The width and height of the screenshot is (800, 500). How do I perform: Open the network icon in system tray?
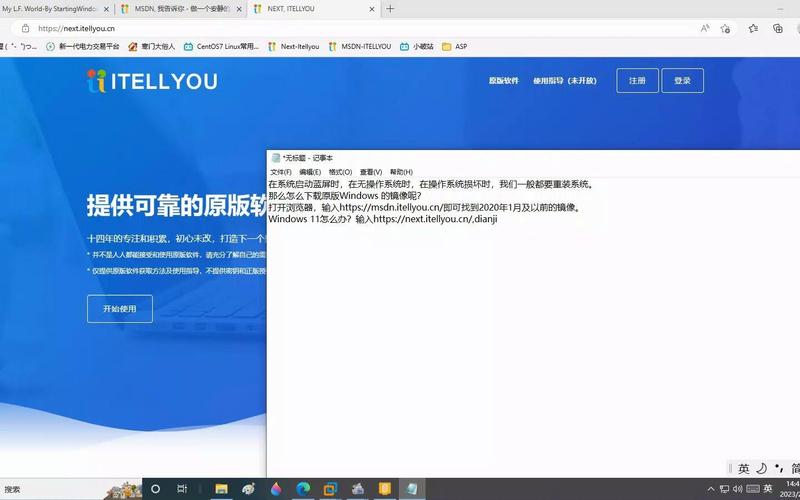click(x=724, y=489)
